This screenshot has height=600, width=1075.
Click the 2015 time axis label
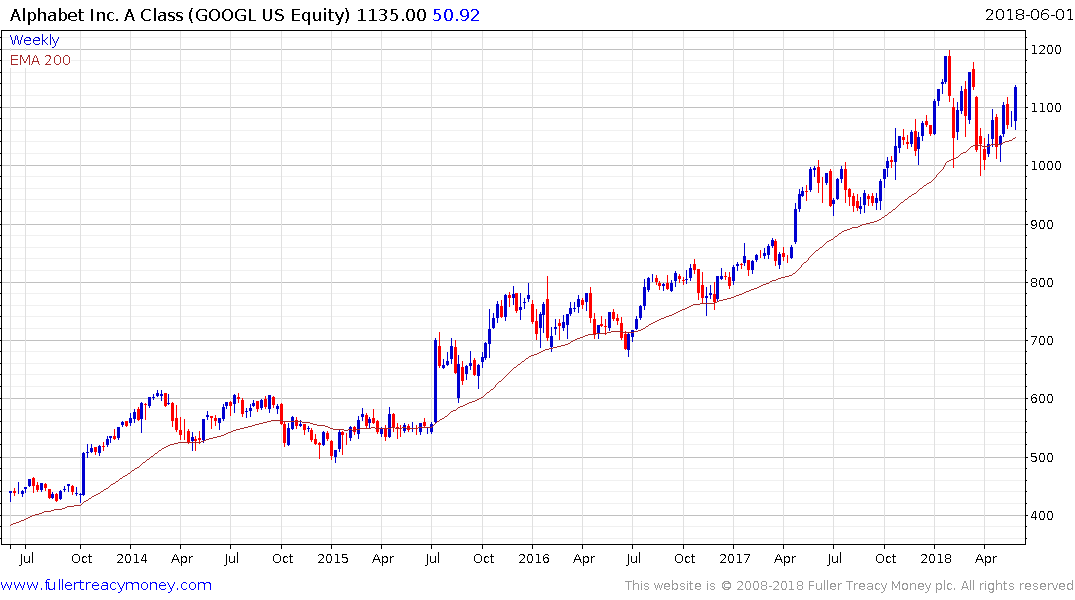(333, 558)
